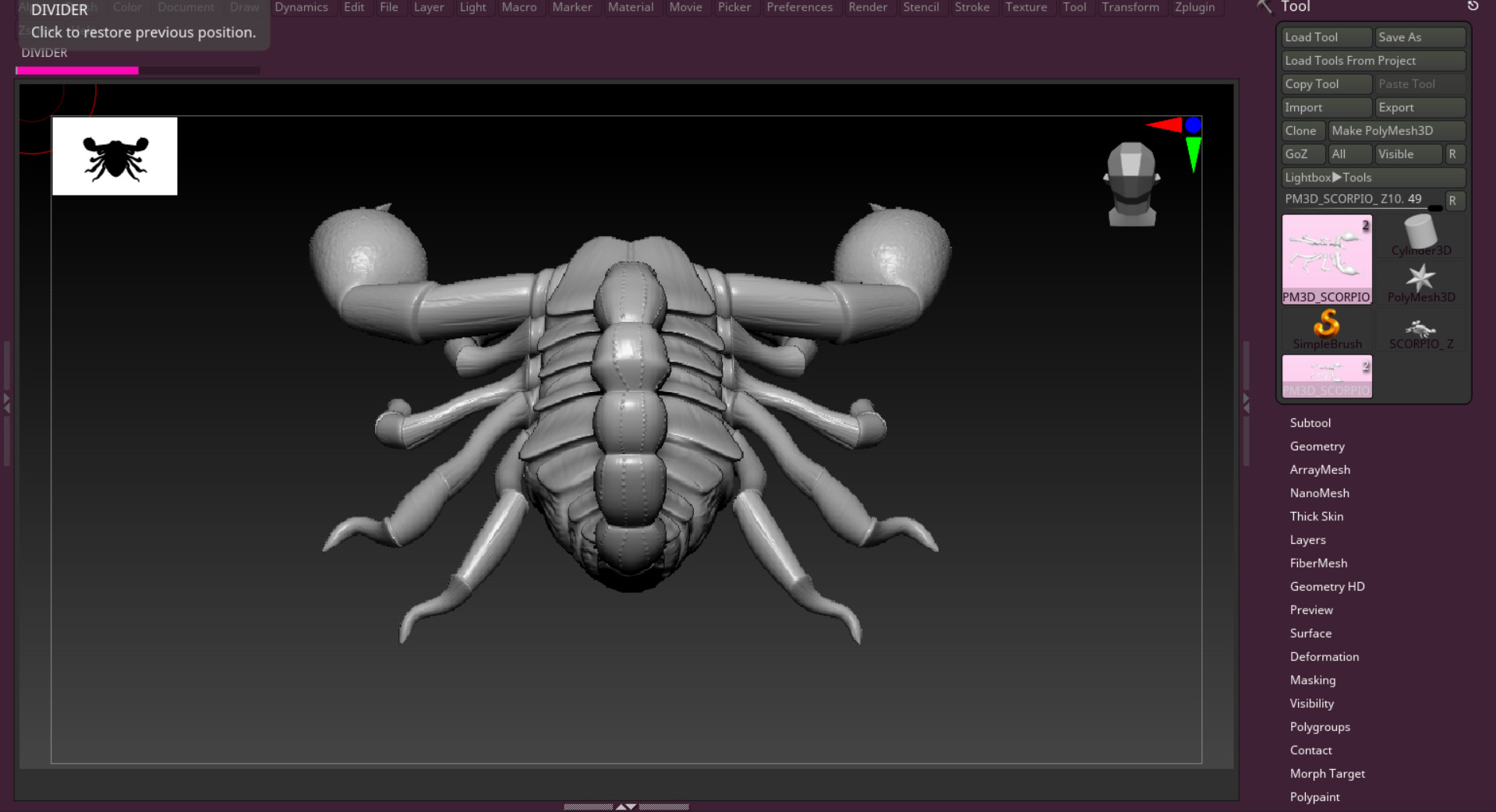Open the Light menu

[472, 7]
